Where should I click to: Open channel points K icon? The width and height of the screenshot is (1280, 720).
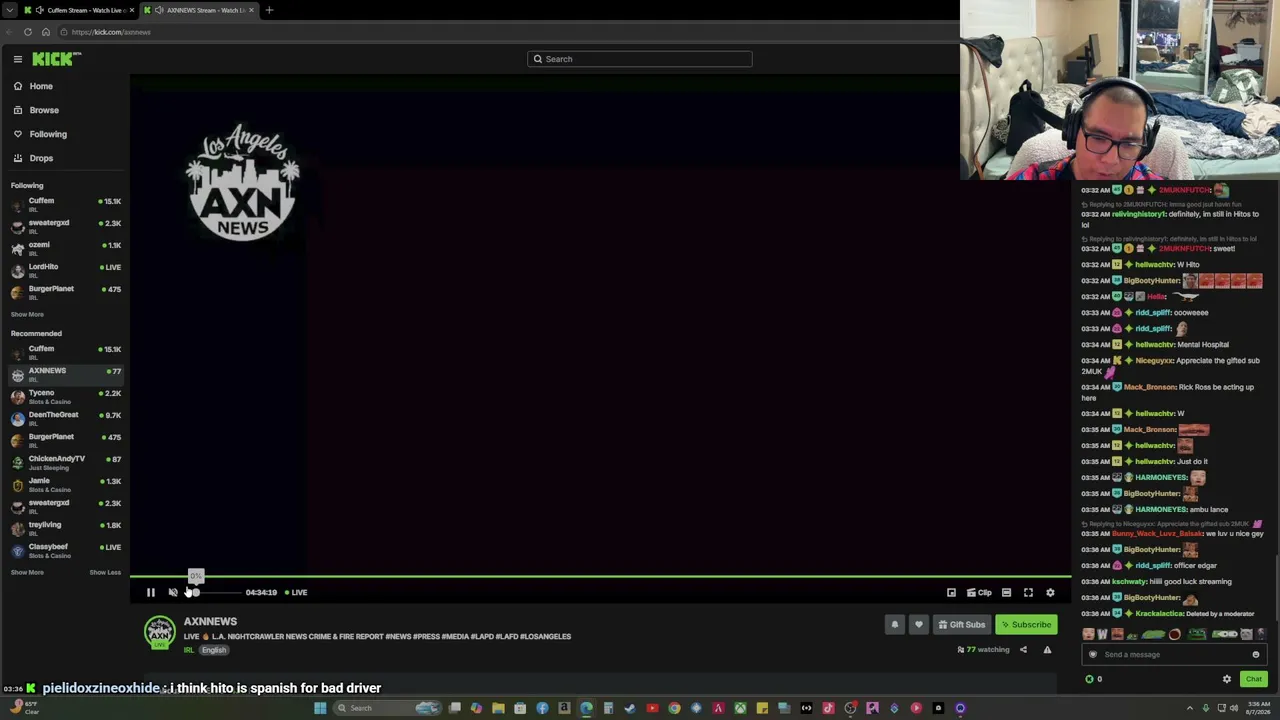pyautogui.click(x=1089, y=679)
